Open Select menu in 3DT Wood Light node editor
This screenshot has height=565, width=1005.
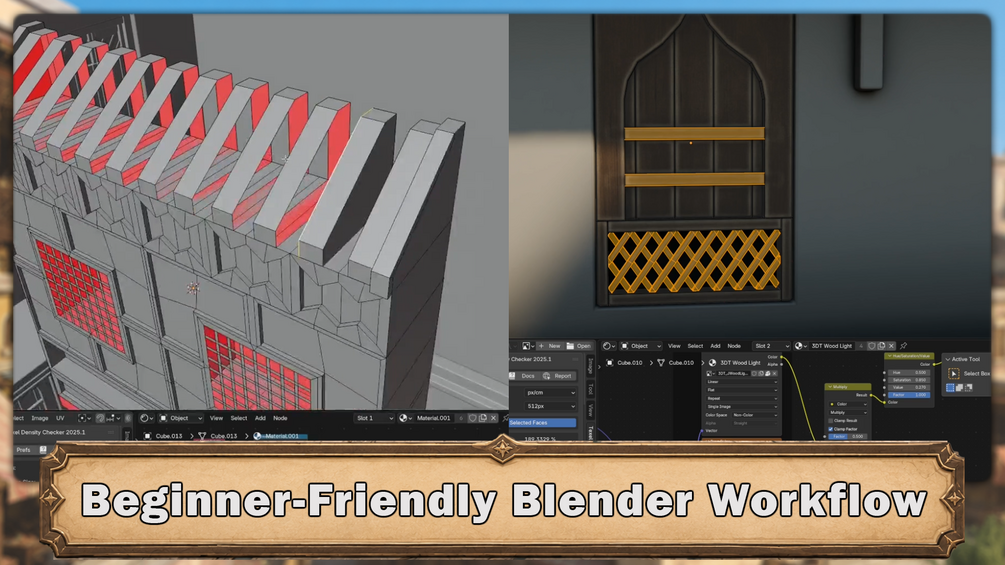695,346
